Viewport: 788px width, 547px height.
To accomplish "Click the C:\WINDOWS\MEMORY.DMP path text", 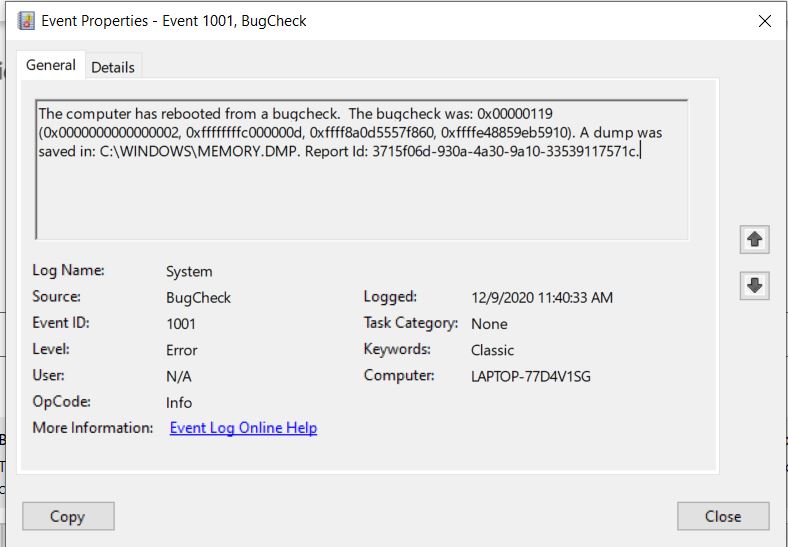I will [199, 151].
